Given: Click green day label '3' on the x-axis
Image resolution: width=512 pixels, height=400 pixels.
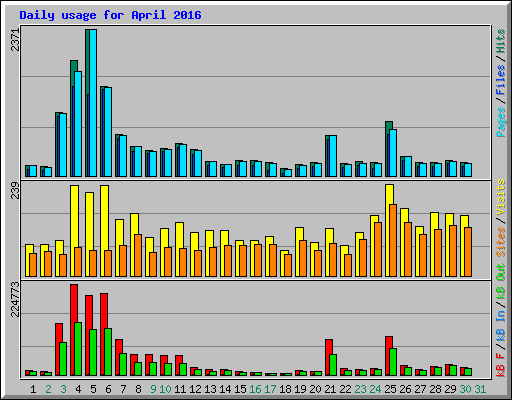Looking at the screenshot, I should coord(63,389).
